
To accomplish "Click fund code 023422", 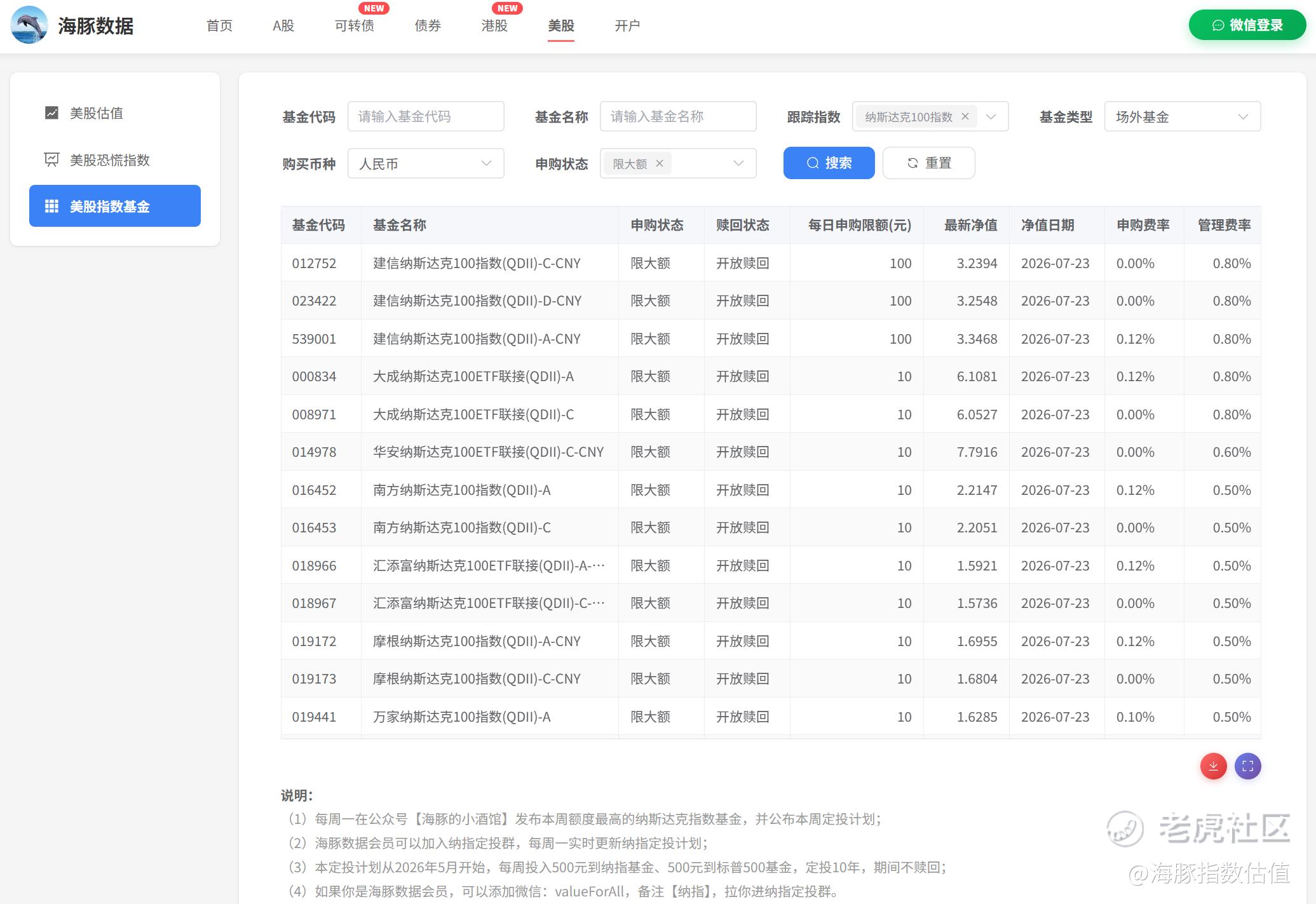I will [x=314, y=300].
